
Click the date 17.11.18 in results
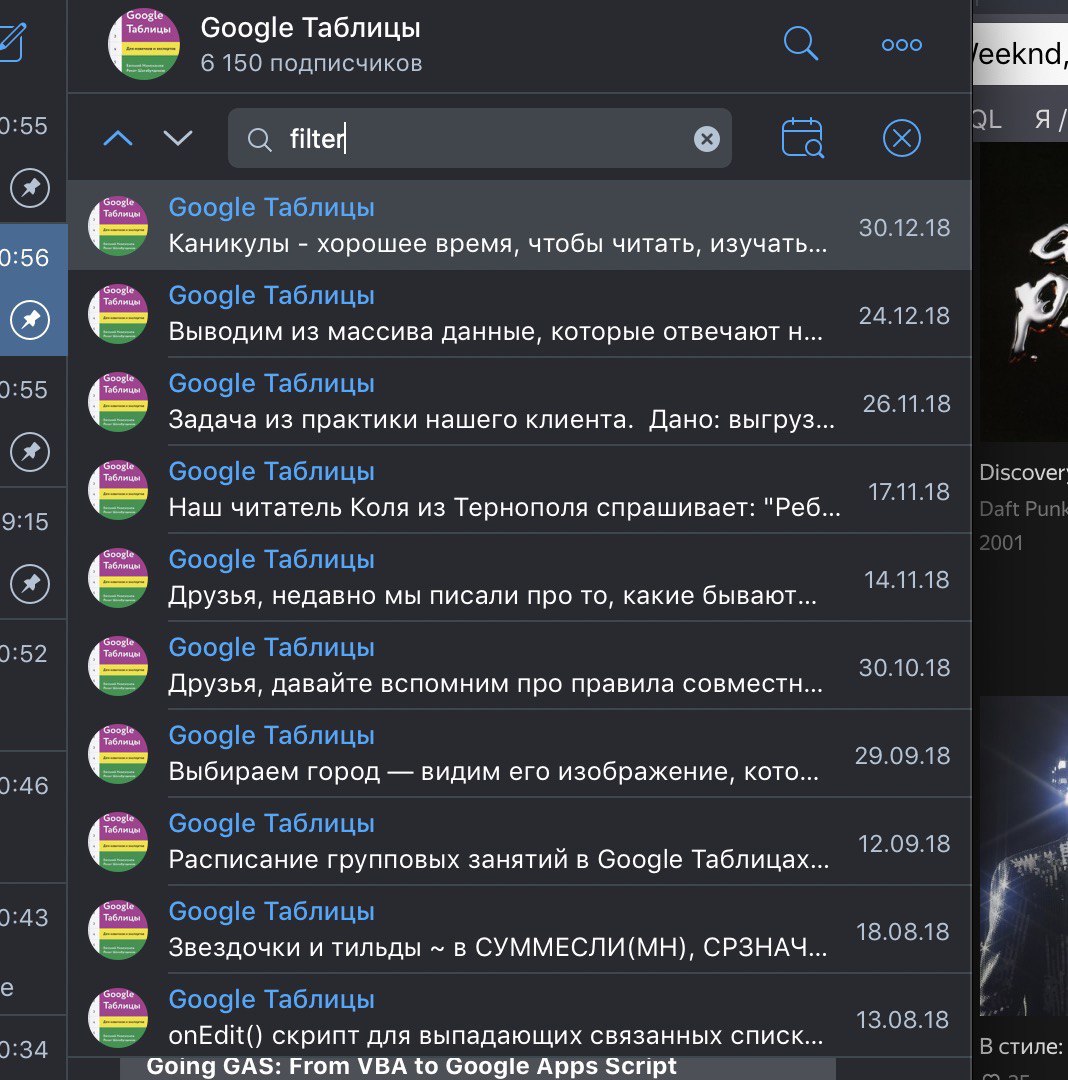click(908, 492)
